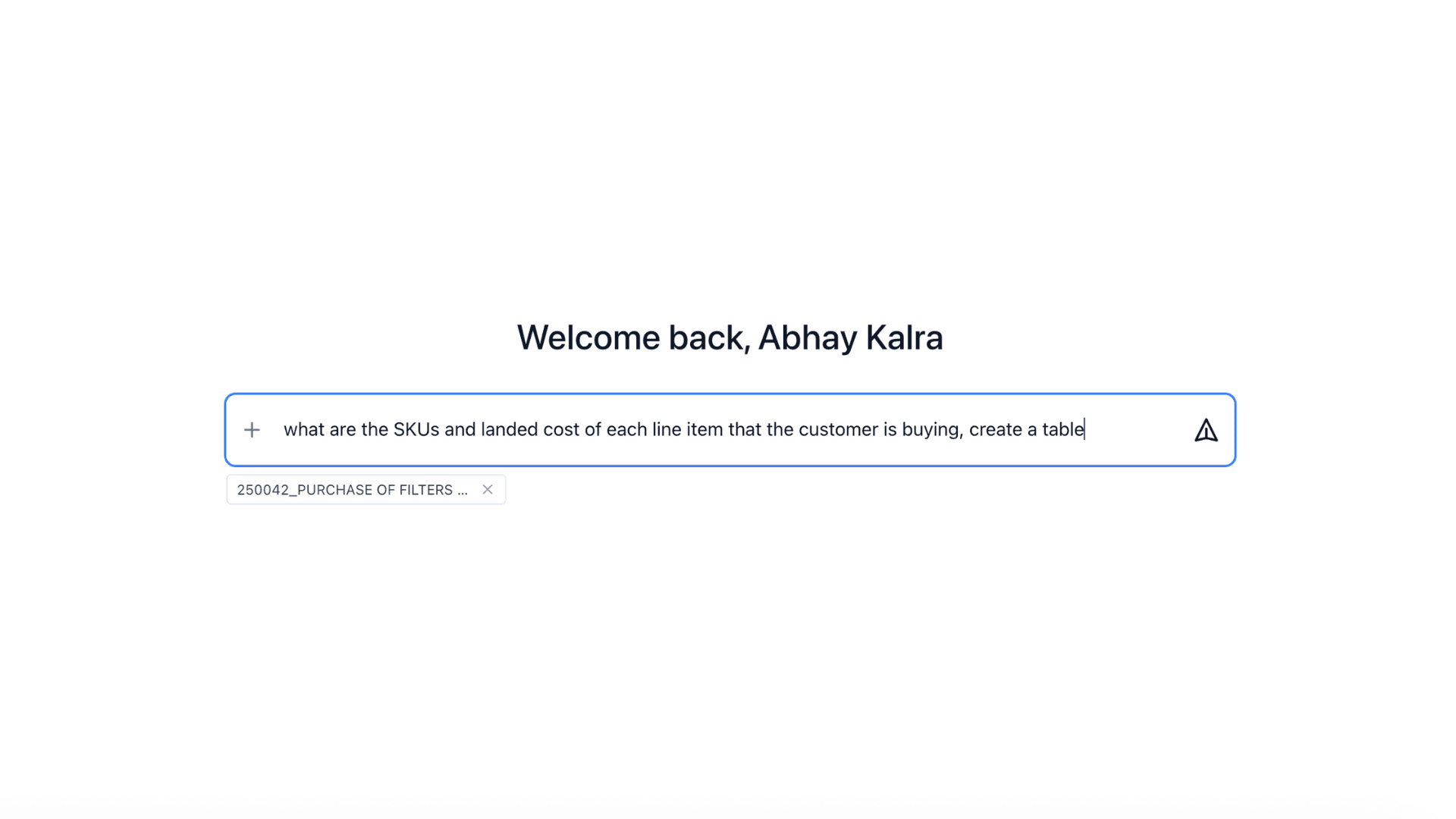Click the word "create" in the prompt

(x=995, y=430)
